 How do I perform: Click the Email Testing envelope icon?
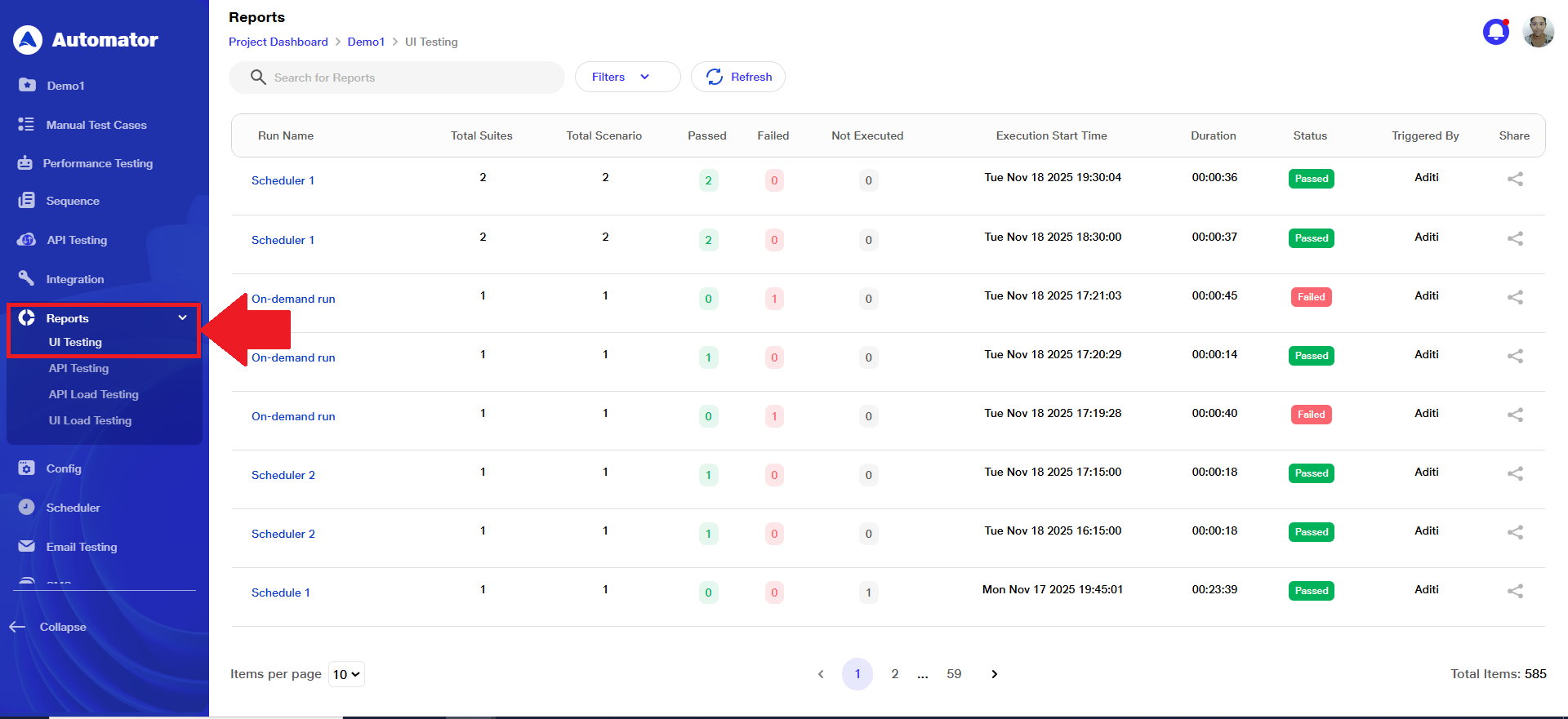click(x=26, y=547)
